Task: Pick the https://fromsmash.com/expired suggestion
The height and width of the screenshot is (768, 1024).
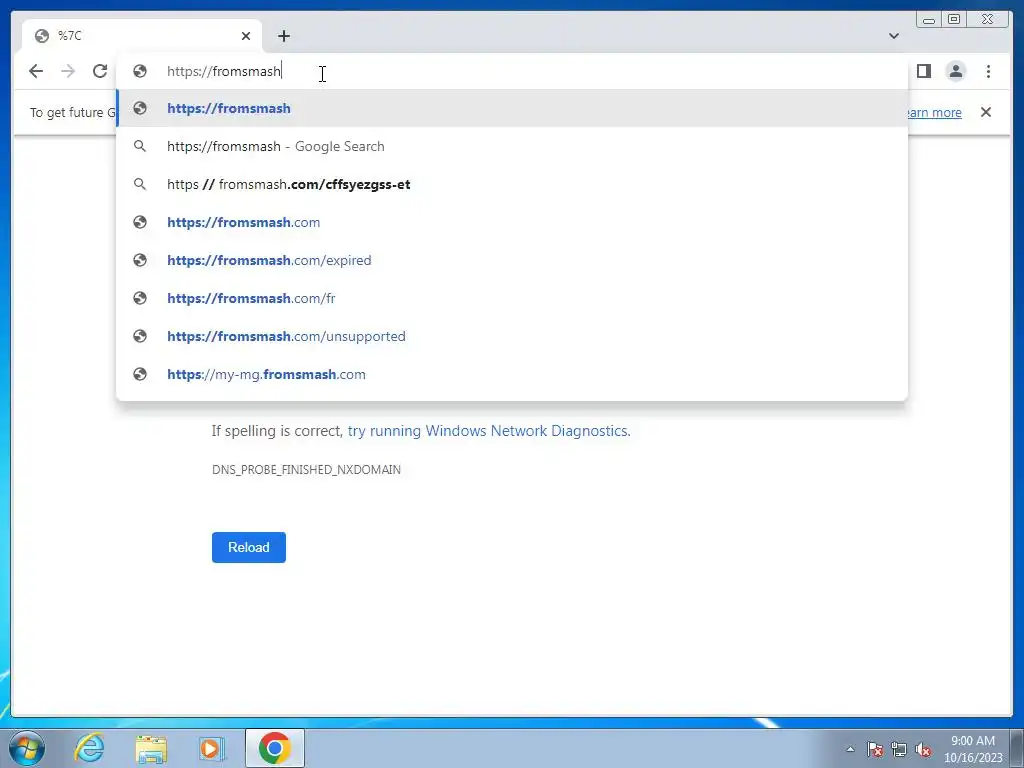Action: [512, 260]
